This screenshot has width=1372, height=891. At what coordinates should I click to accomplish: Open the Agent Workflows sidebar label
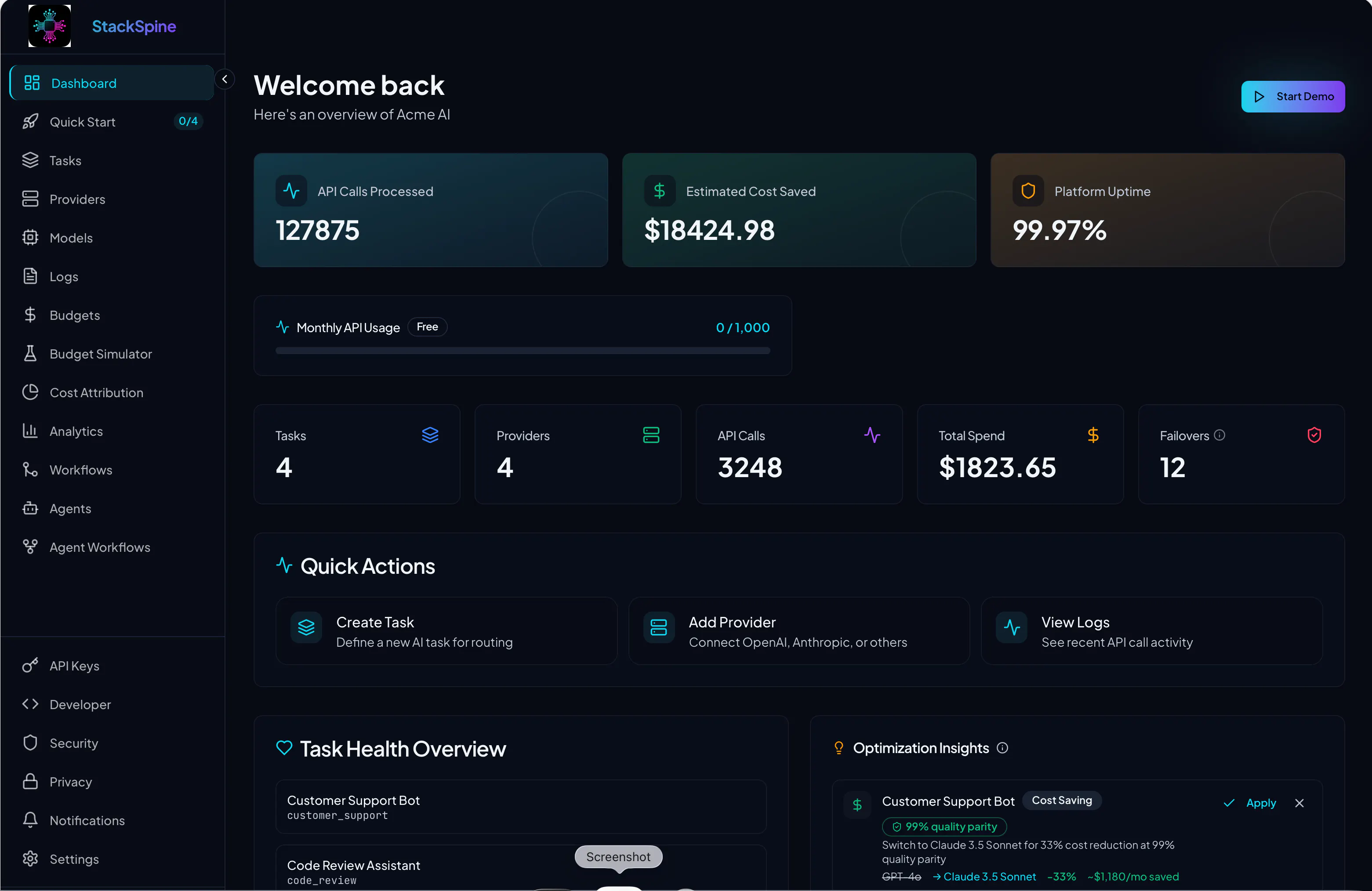click(x=100, y=547)
